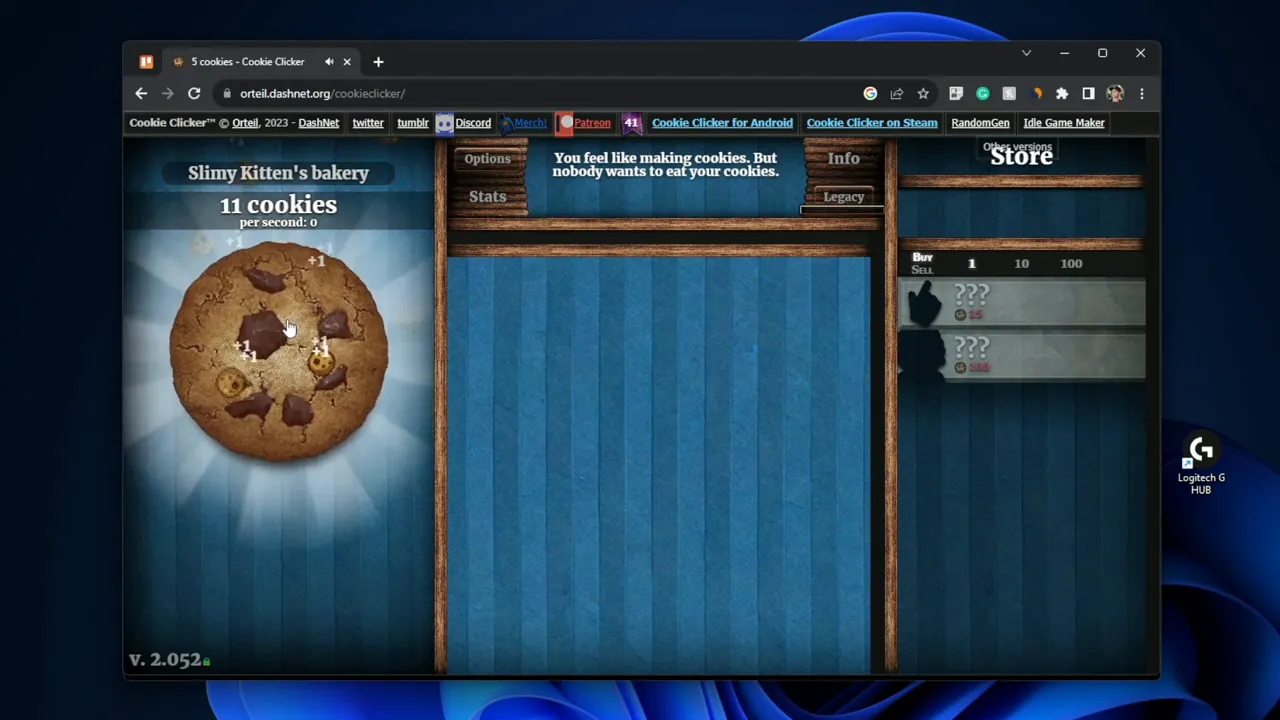Open the Extensions puzzle piece menu
This screenshot has height=720, width=1280.
point(1062,94)
